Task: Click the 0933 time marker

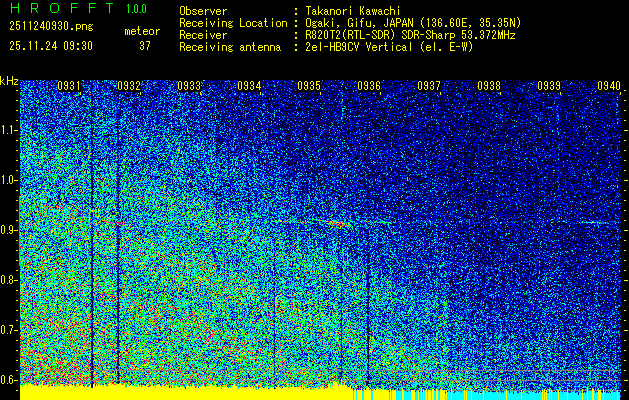Action: click(x=189, y=86)
